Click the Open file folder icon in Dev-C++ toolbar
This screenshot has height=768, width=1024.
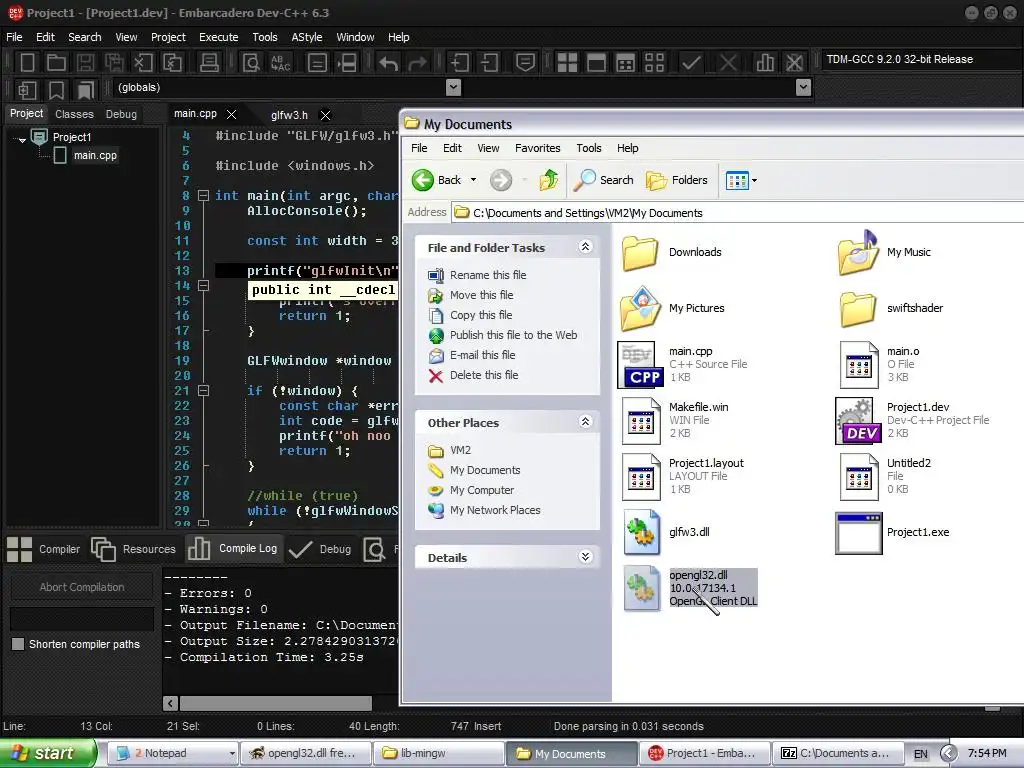click(x=56, y=63)
